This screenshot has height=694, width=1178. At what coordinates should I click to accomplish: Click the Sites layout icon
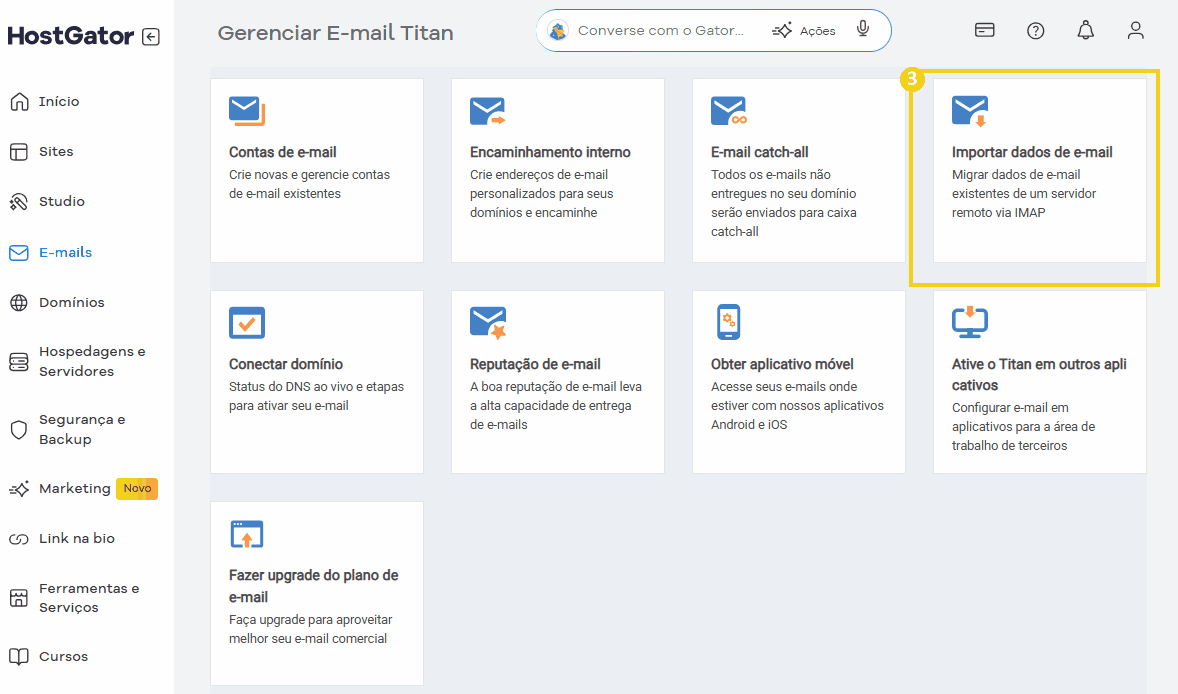point(19,152)
